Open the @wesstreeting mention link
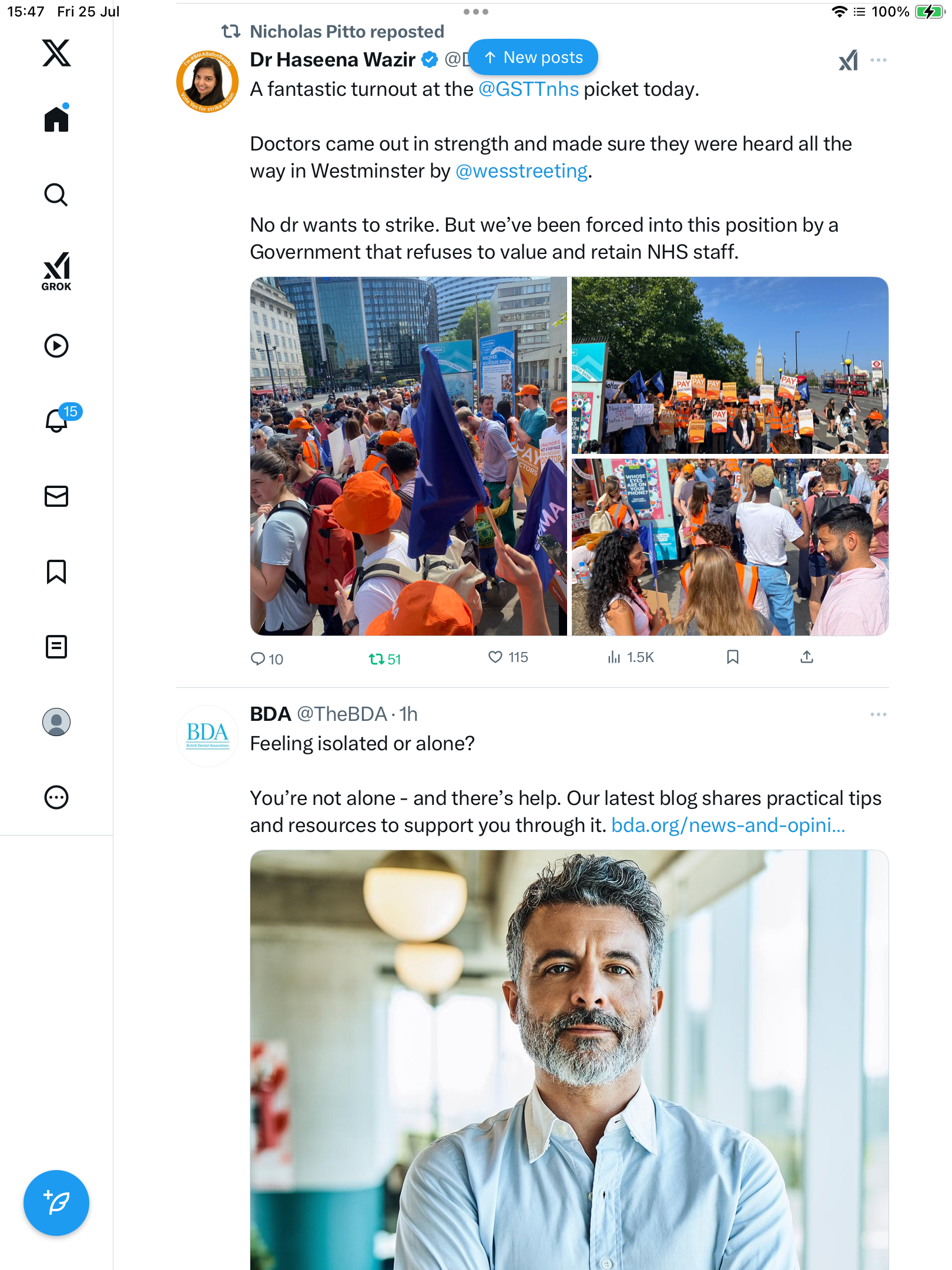This screenshot has width=952, height=1270. (x=521, y=171)
